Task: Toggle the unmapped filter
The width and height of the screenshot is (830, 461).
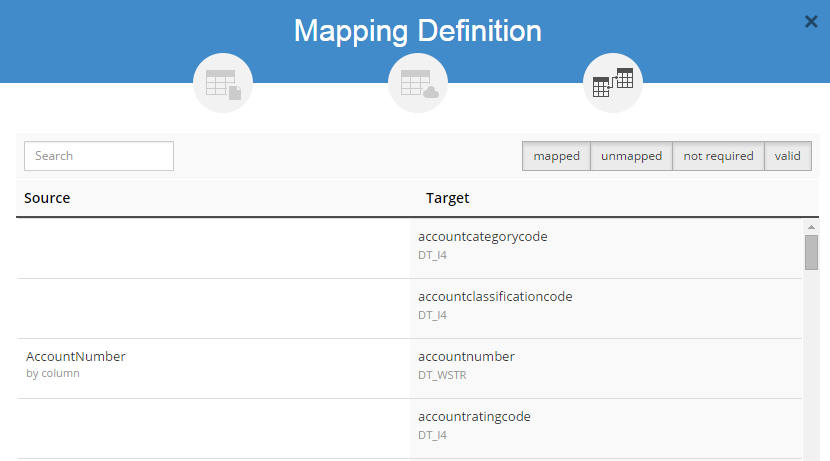Action: pos(631,156)
